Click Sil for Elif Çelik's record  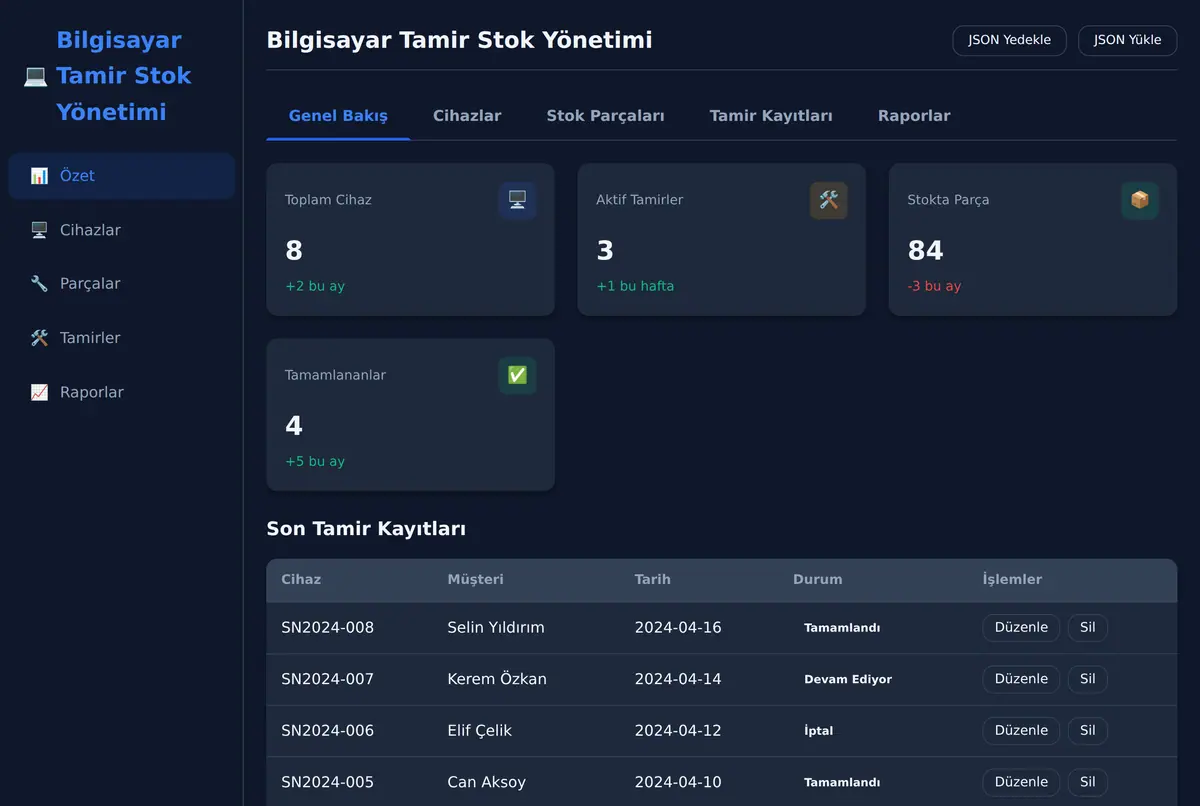pyautogui.click(x=1087, y=731)
